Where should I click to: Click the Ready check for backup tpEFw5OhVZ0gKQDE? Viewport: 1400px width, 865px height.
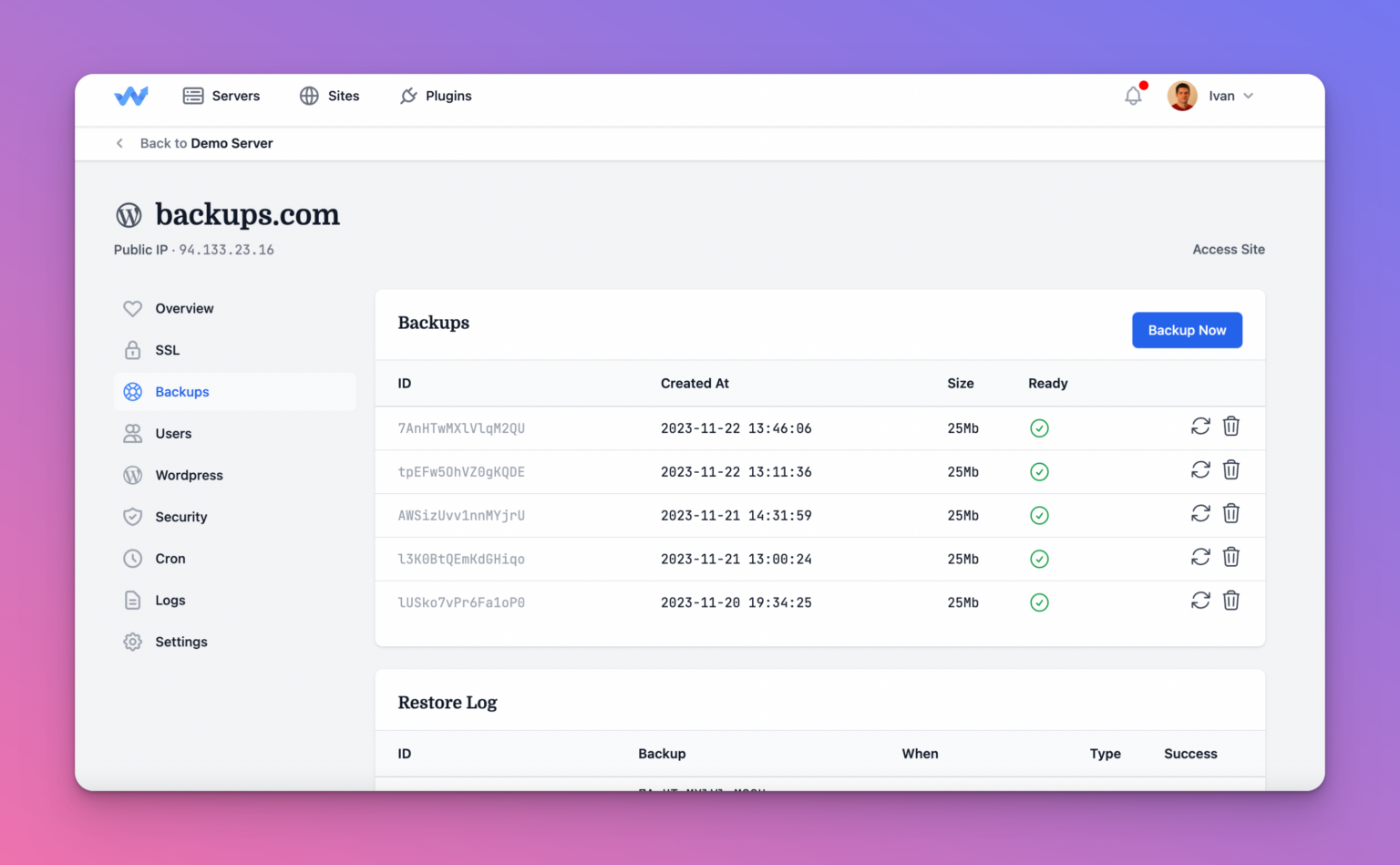click(1039, 471)
